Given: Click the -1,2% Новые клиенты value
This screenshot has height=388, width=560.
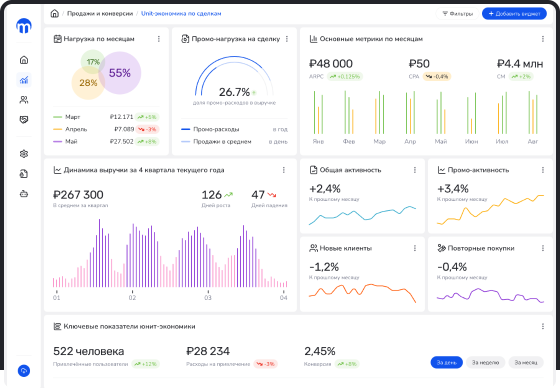Looking at the screenshot, I should point(324,267).
